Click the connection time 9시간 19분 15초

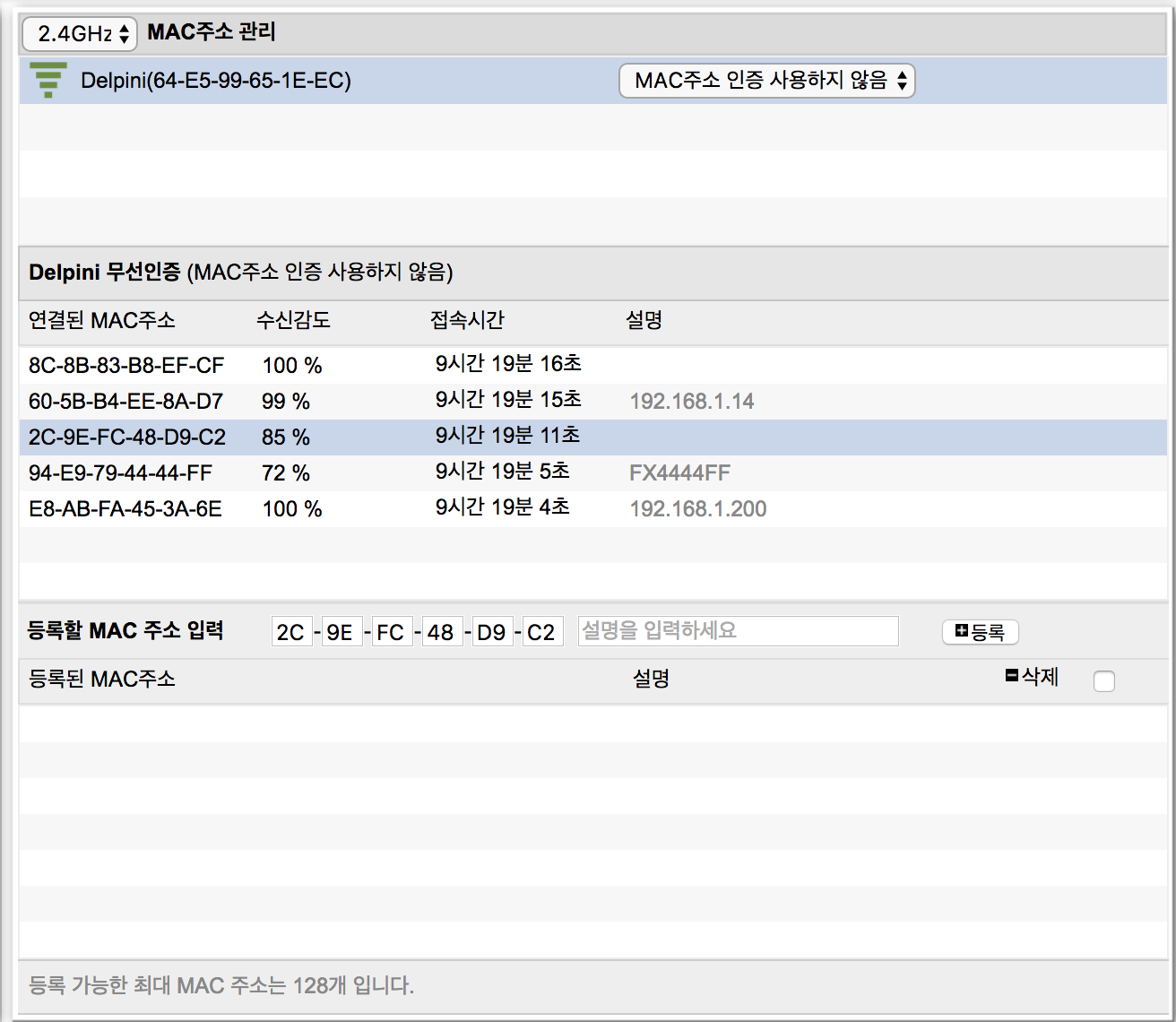pyautogui.click(x=509, y=400)
